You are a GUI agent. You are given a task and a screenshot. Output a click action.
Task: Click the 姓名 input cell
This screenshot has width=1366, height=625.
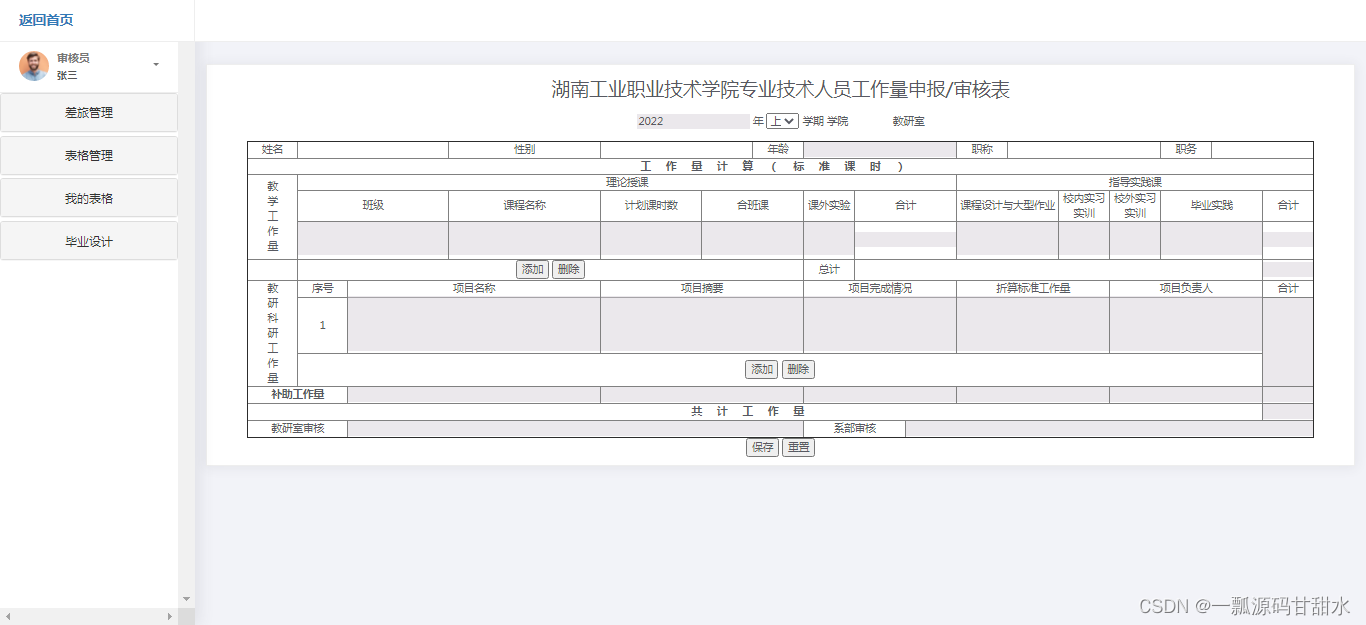coord(373,150)
